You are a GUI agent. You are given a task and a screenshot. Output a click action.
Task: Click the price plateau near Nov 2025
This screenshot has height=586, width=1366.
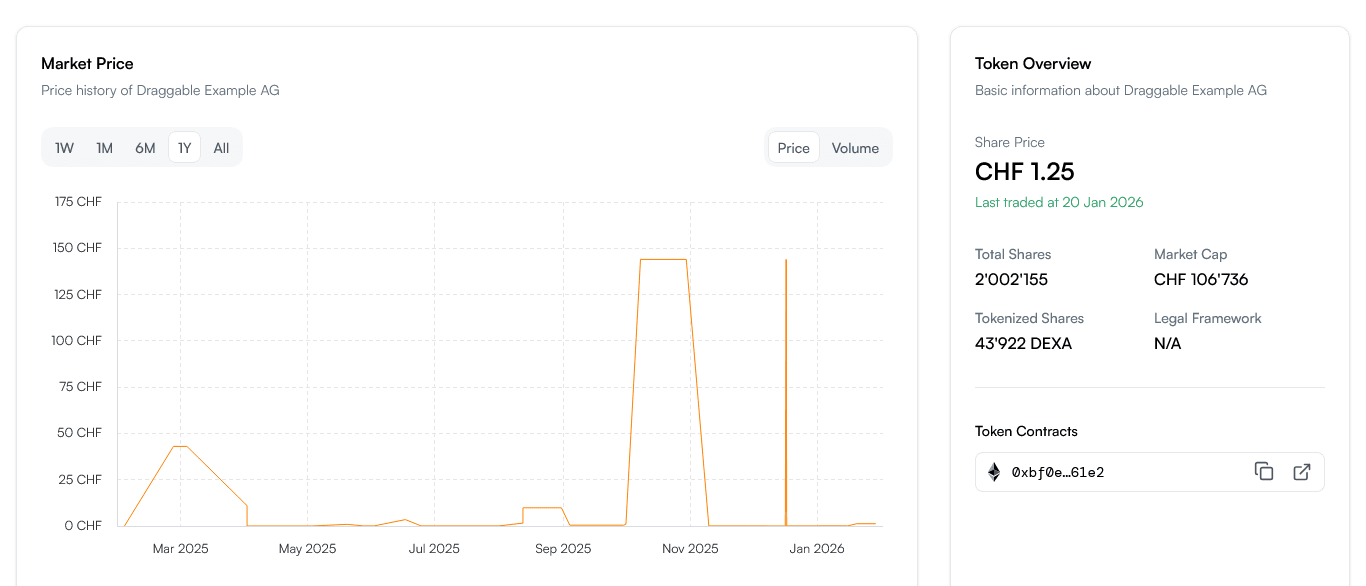point(663,260)
